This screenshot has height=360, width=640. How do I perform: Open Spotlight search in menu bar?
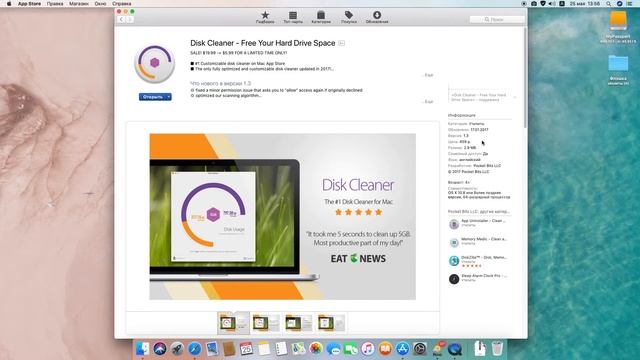[x=609, y=4]
